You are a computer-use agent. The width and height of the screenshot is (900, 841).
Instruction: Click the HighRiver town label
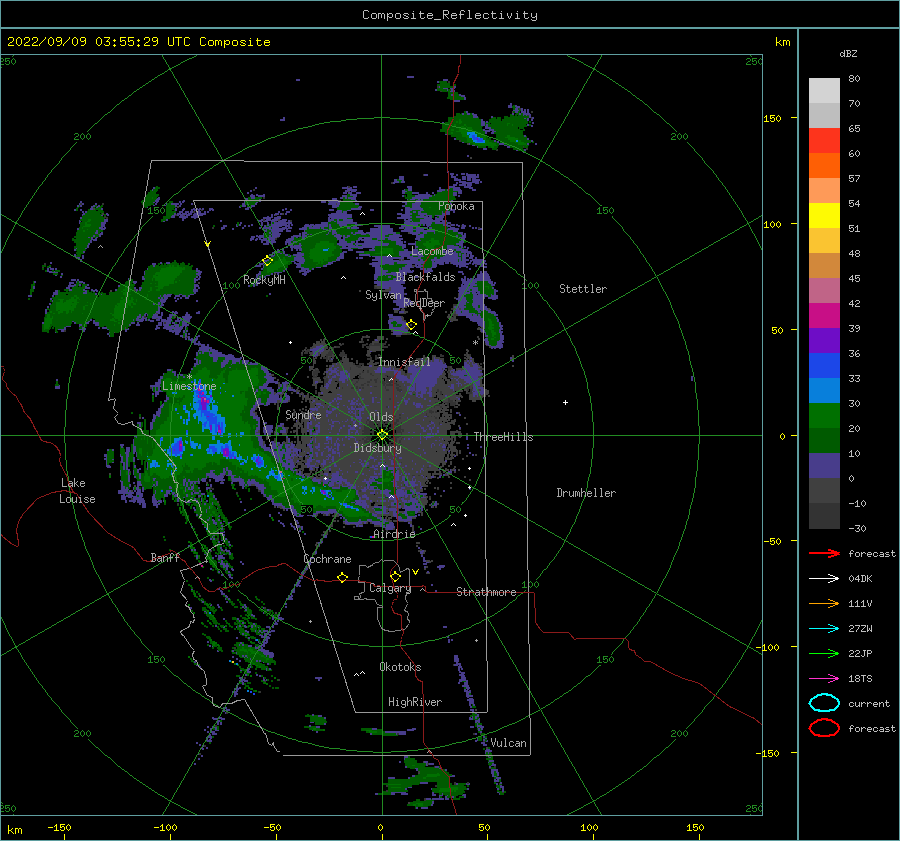[415, 702]
